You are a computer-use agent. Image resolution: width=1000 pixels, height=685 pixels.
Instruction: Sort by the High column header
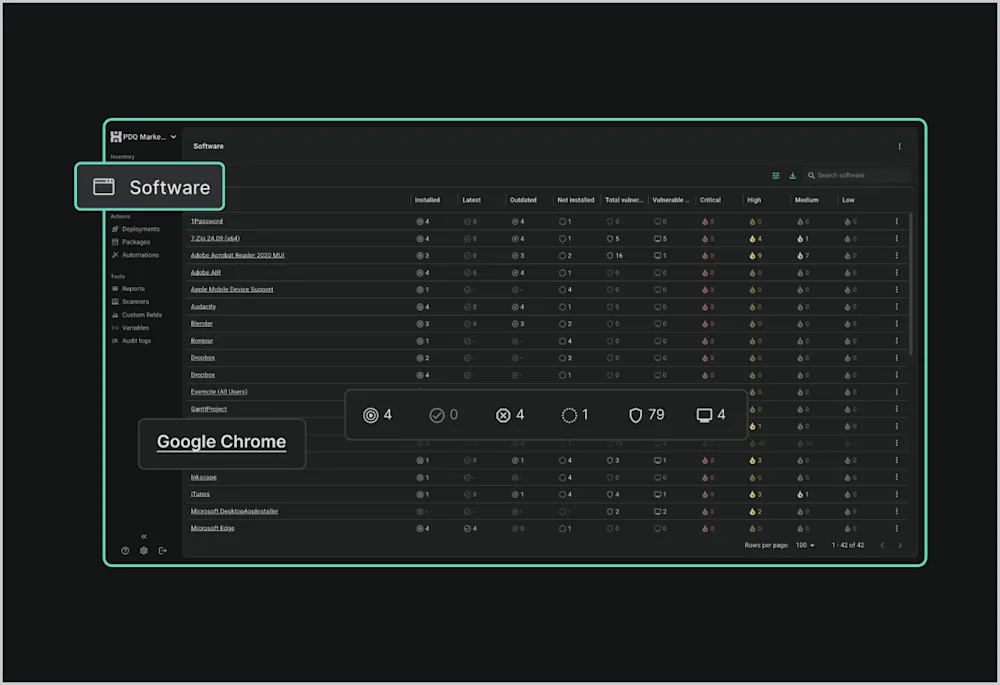[x=754, y=200]
